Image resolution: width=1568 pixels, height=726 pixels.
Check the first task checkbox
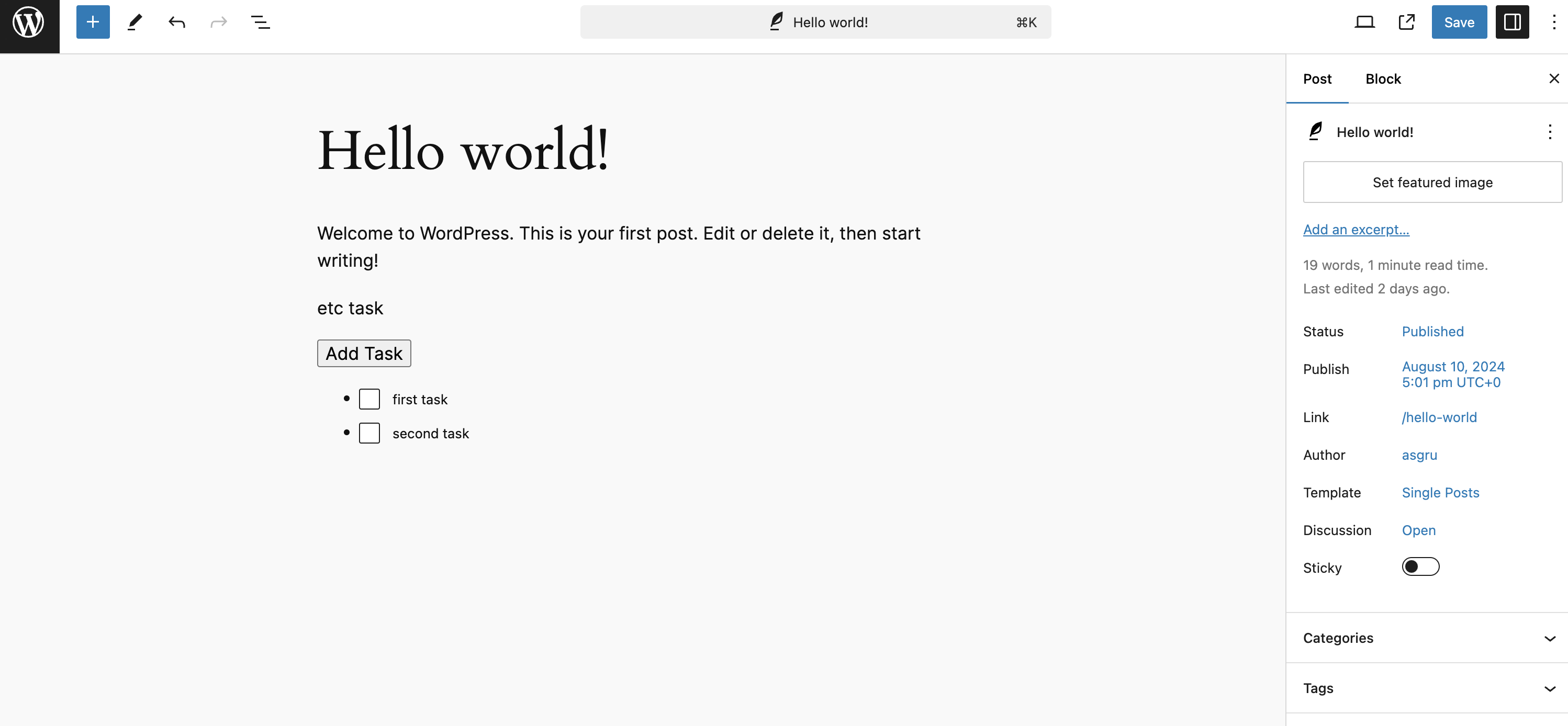pyautogui.click(x=369, y=398)
